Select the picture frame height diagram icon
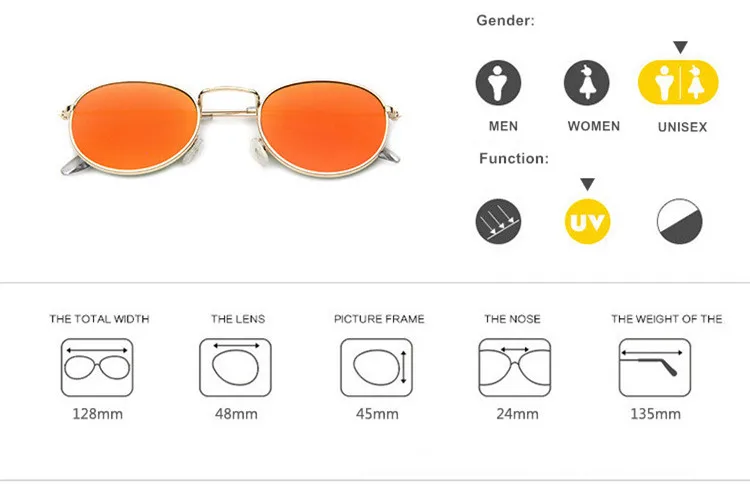 click(376, 367)
